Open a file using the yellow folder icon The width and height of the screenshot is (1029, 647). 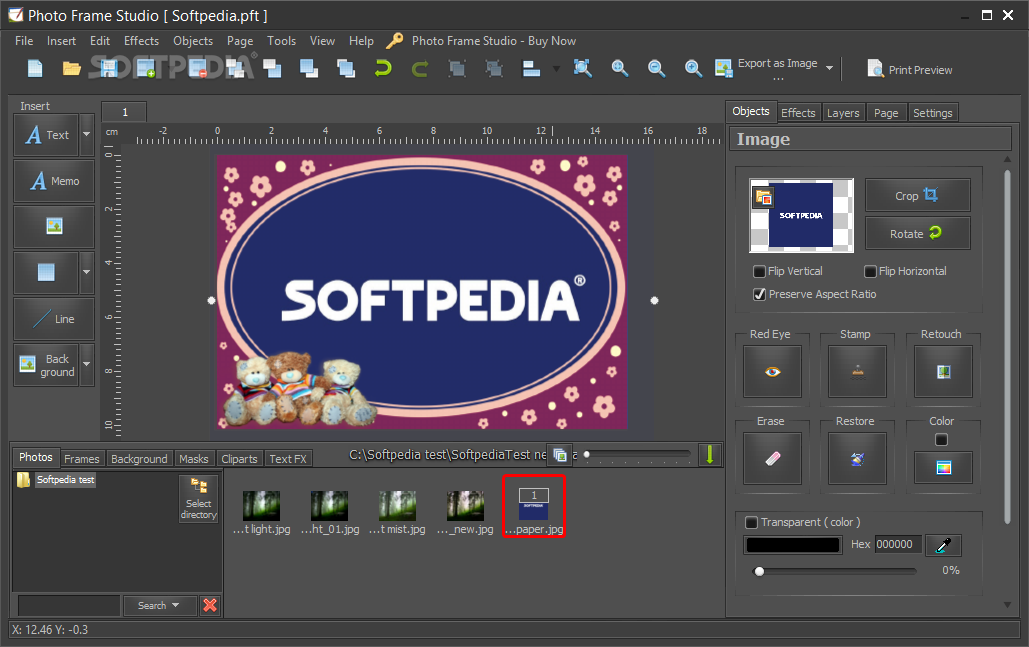(72, 68)
